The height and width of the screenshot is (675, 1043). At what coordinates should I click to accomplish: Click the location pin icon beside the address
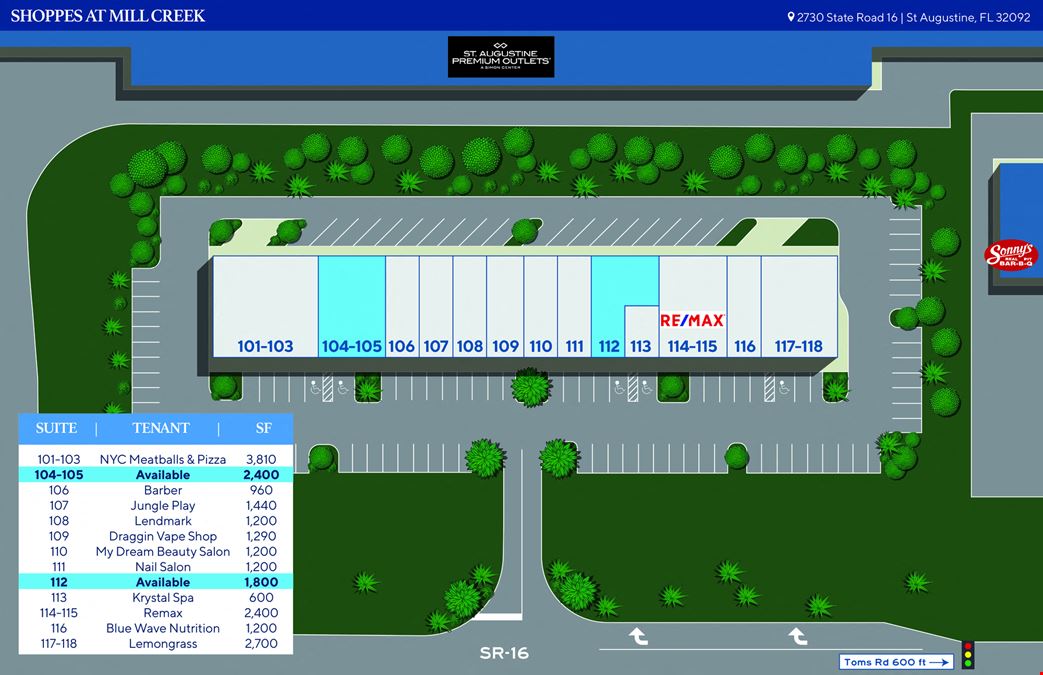pyautogui.click(x=790, y=17)
